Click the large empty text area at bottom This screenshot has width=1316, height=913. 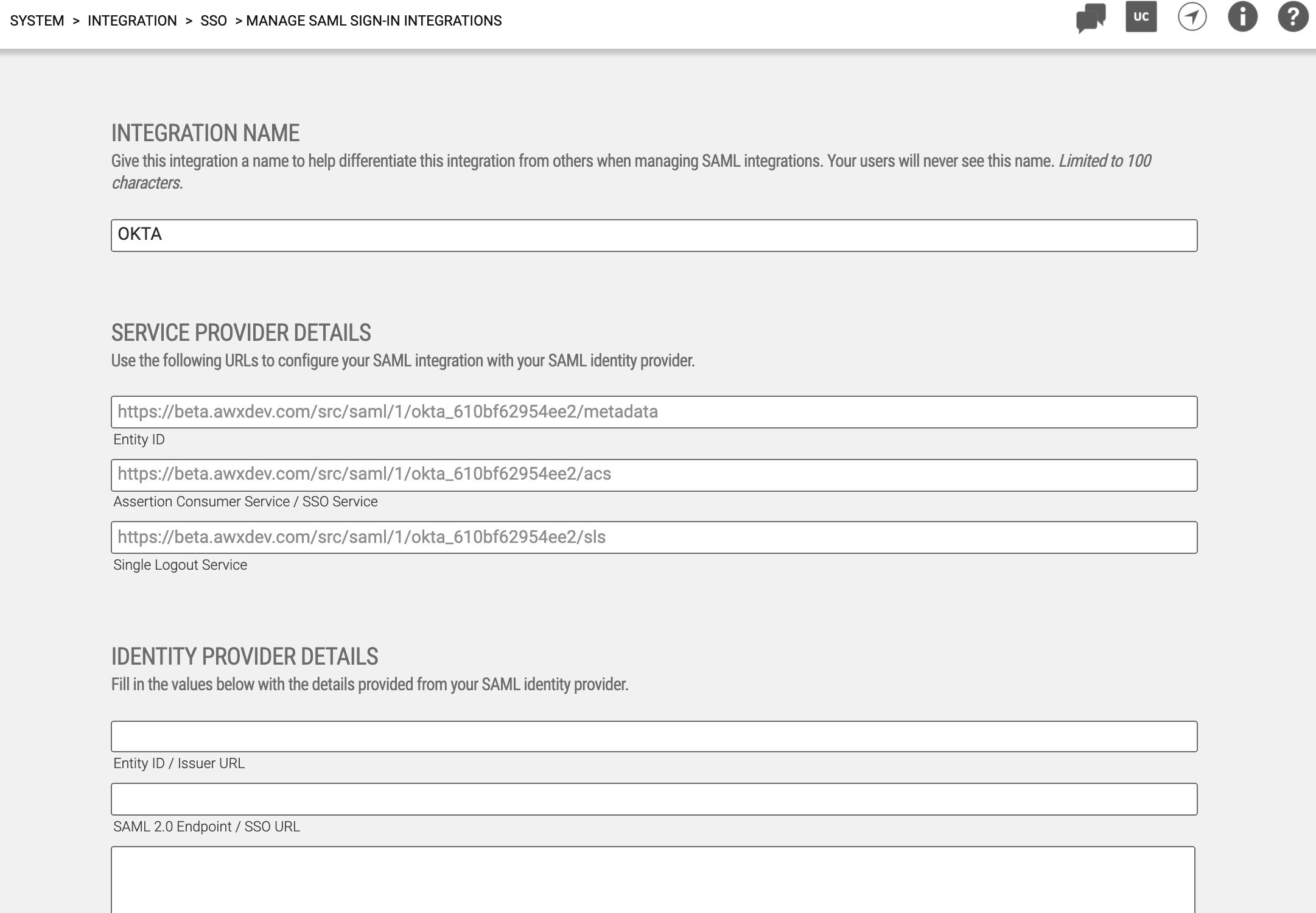point(653,880)
